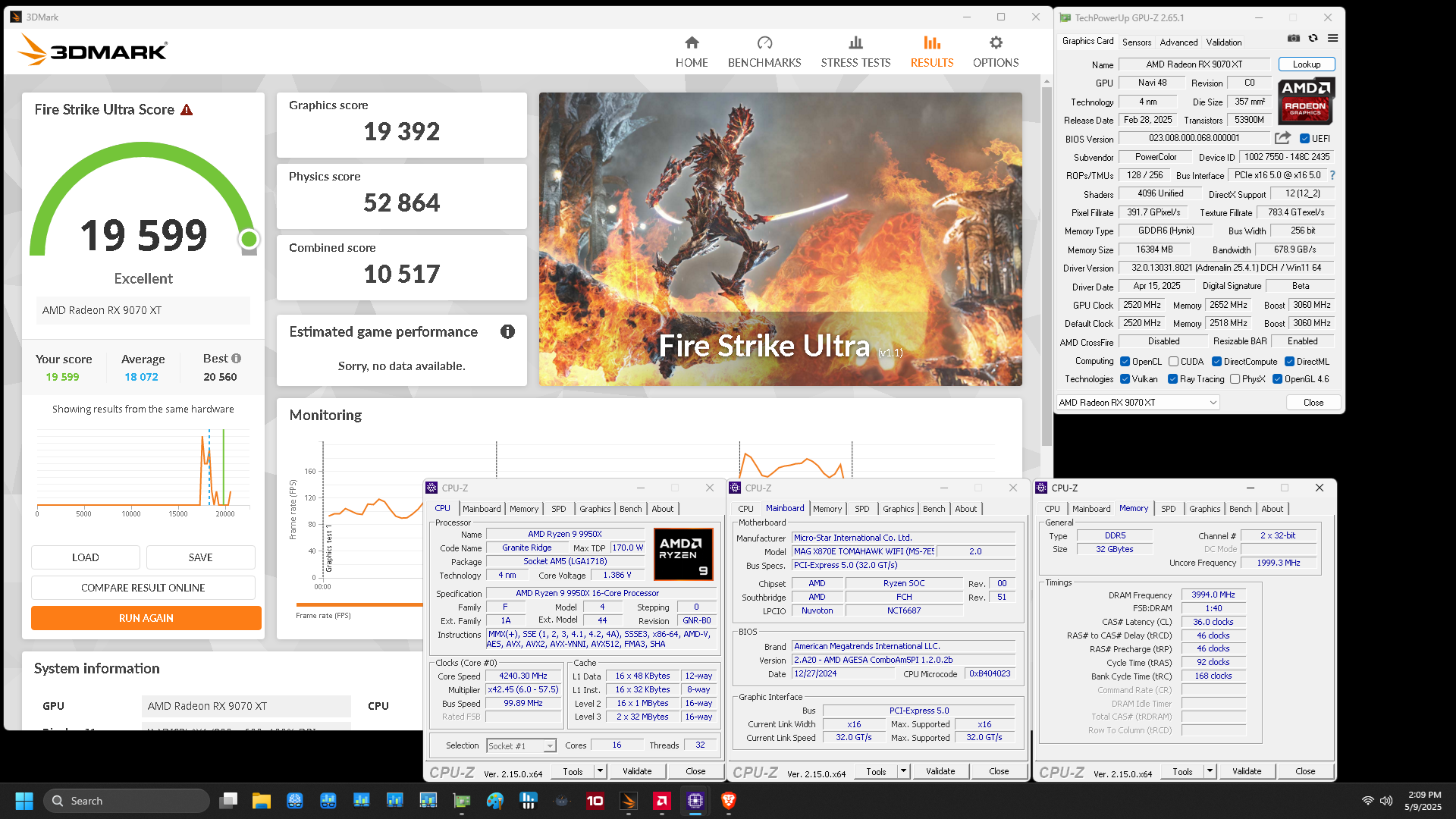Click the info icon next to Best score
This screenshot has width=1456, height=819.
237,359
